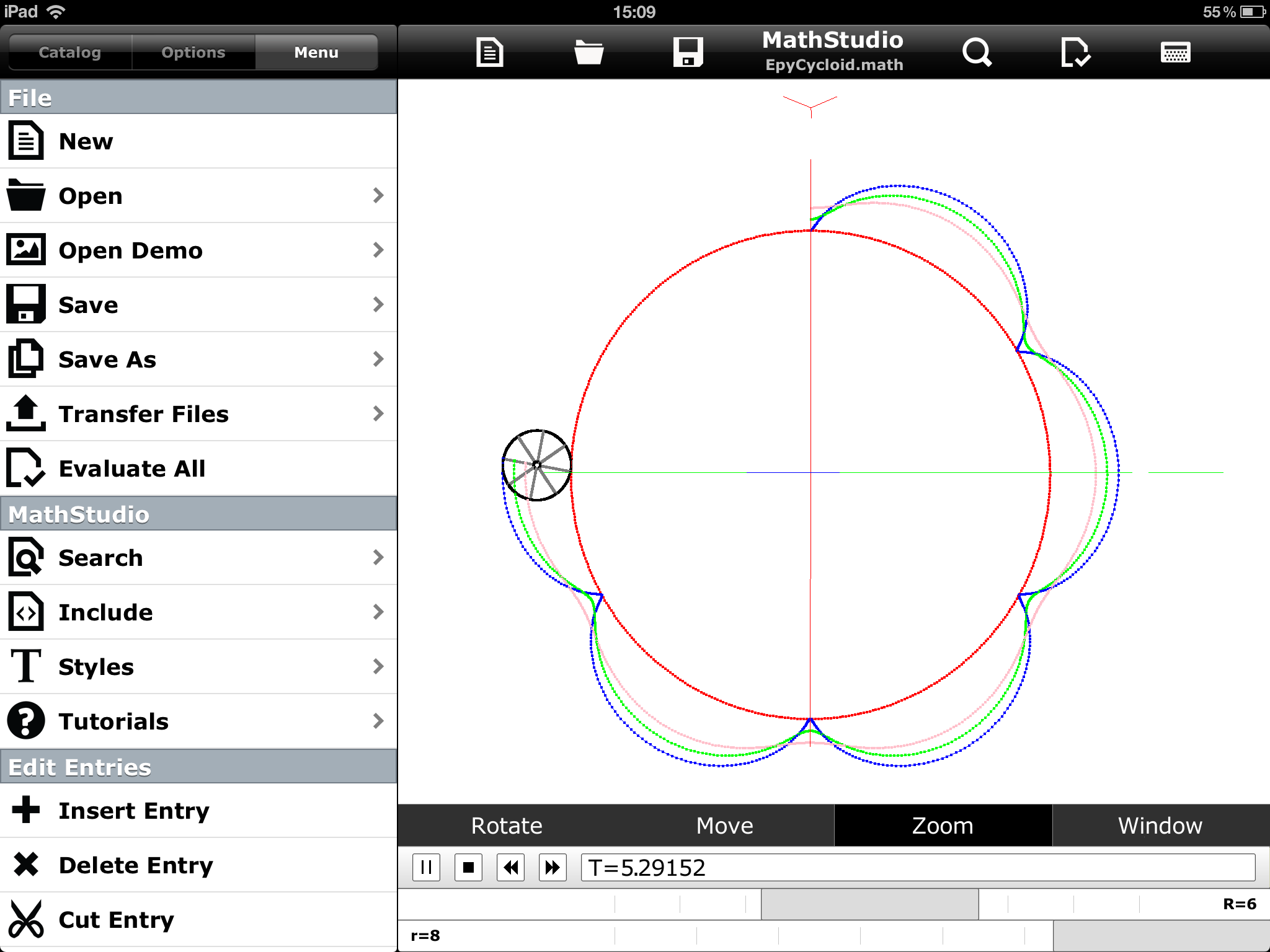Click the floppy disk save icon in toolbar
Viewport: 1270px width, 952px height.
(688, 52)
